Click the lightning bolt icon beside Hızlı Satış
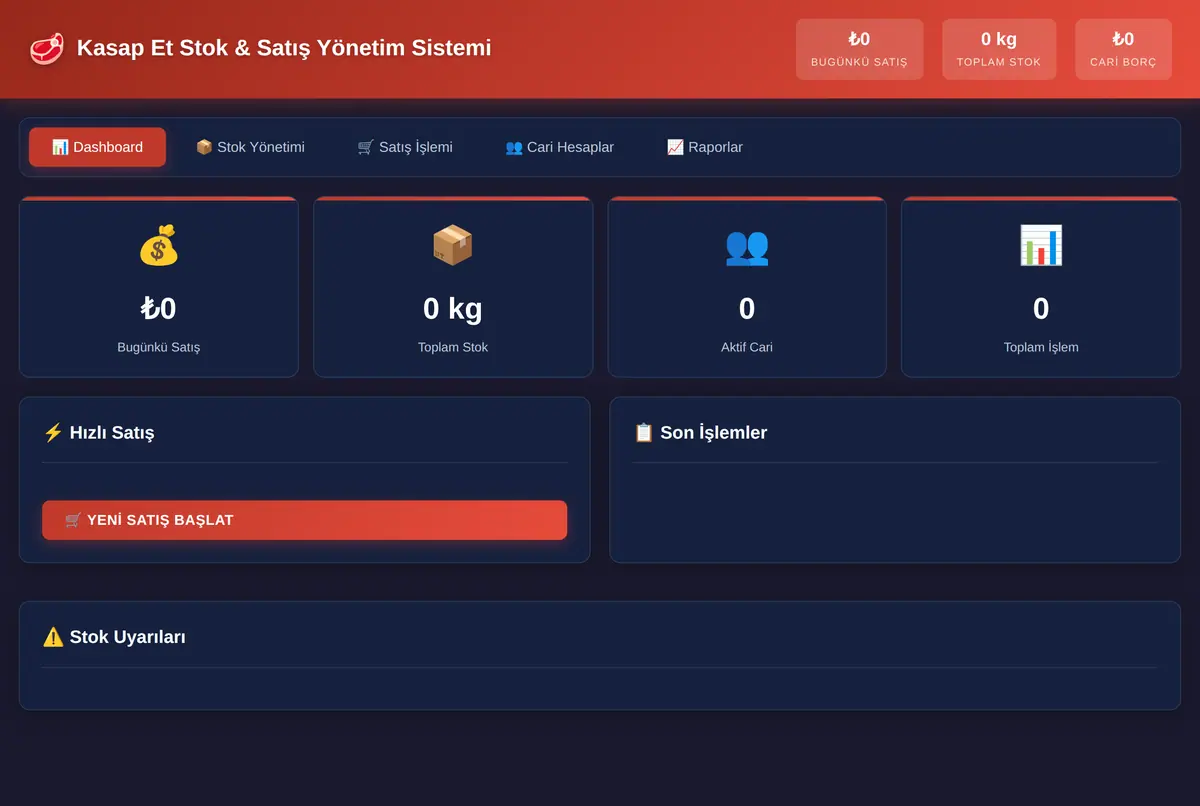 pos(53,433)
